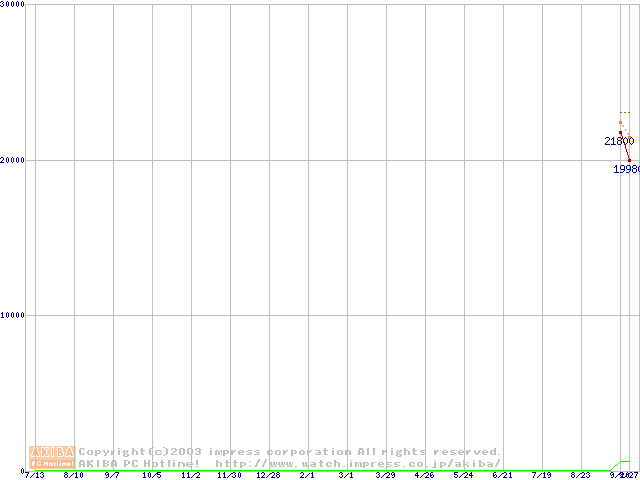The height and width of the screenshot is (480, 640).
Task: Click the 10/5 date on x-axis
Action: [151, 475]
